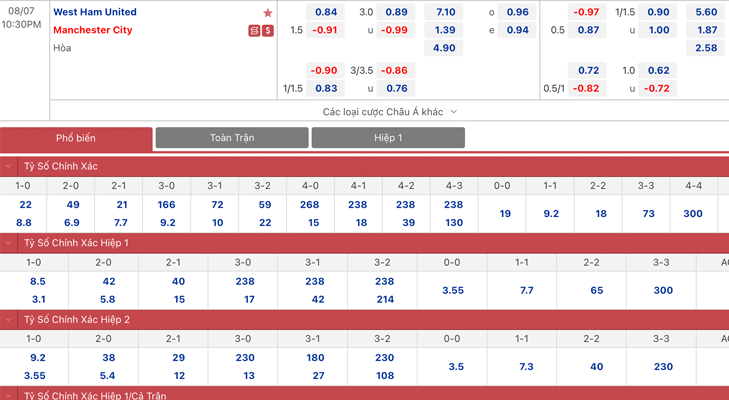
Task: Select first-half alternate handicap odds 0.72
Action: point(587,70)
